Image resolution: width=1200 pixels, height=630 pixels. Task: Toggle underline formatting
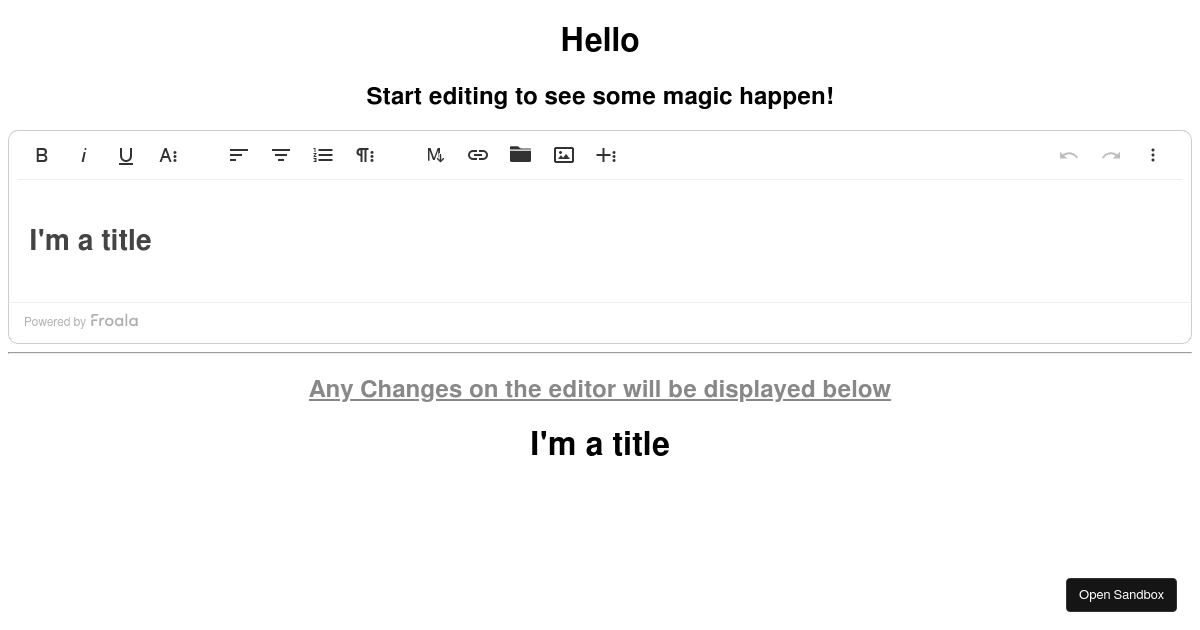click(x=126, y=155)
